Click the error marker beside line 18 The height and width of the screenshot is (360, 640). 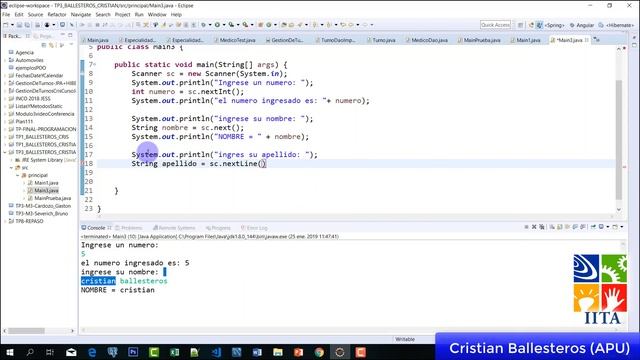coord(82,164)
